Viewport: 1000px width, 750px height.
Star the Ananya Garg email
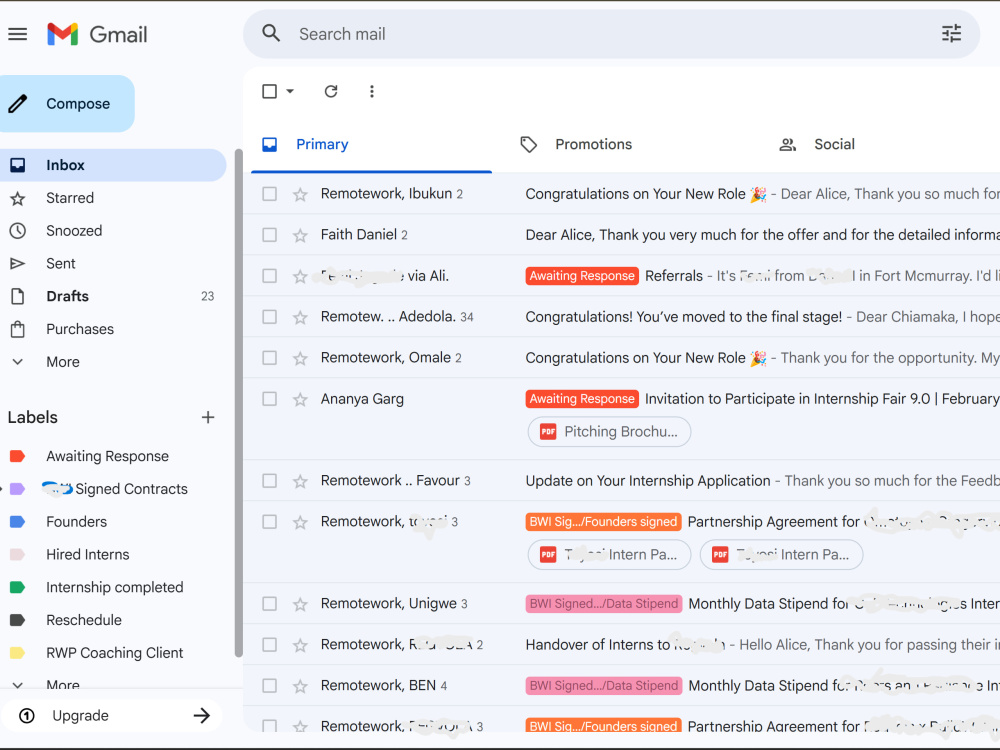click(300, 399)
